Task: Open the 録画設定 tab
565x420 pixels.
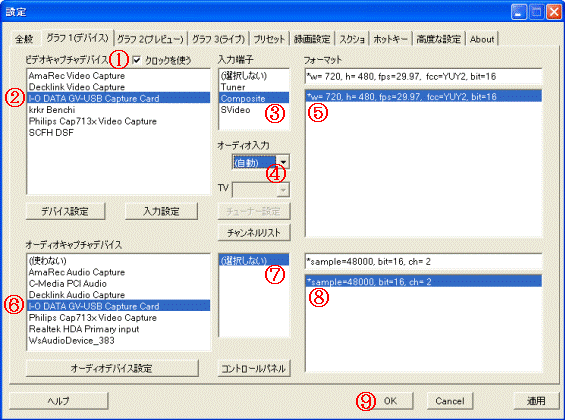Action: pyautogui.click(x=312, y=39)
